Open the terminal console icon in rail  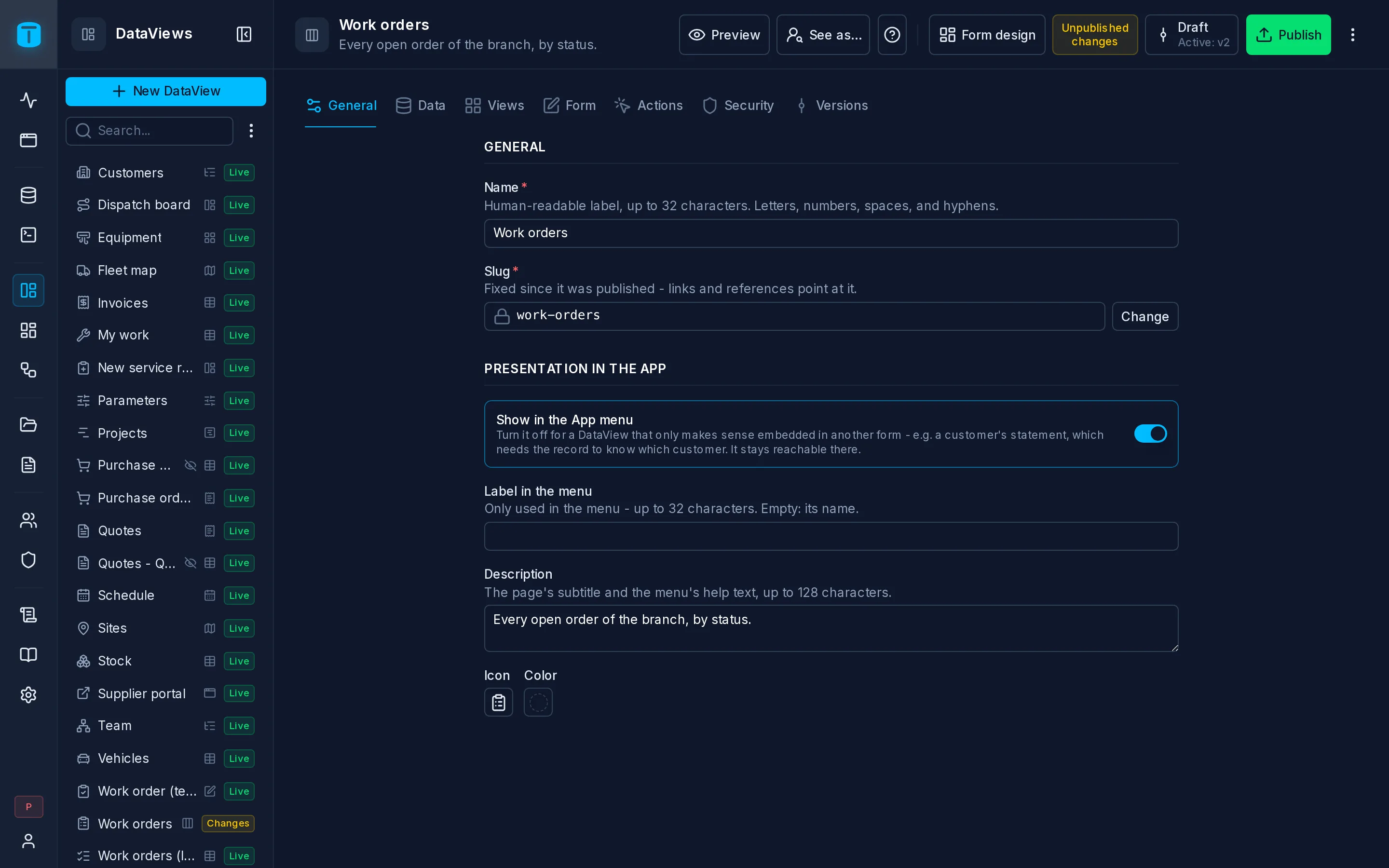point(28,235)
